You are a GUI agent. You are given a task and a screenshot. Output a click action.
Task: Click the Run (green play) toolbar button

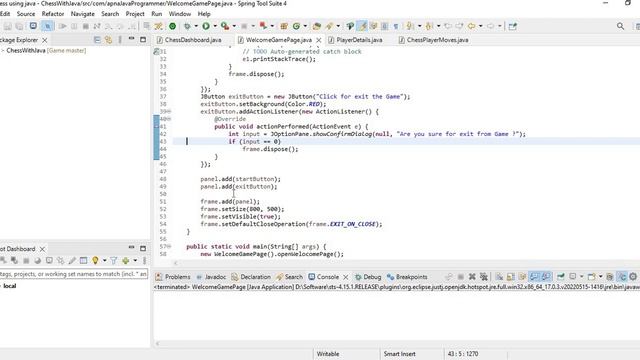tap(206, 26)
